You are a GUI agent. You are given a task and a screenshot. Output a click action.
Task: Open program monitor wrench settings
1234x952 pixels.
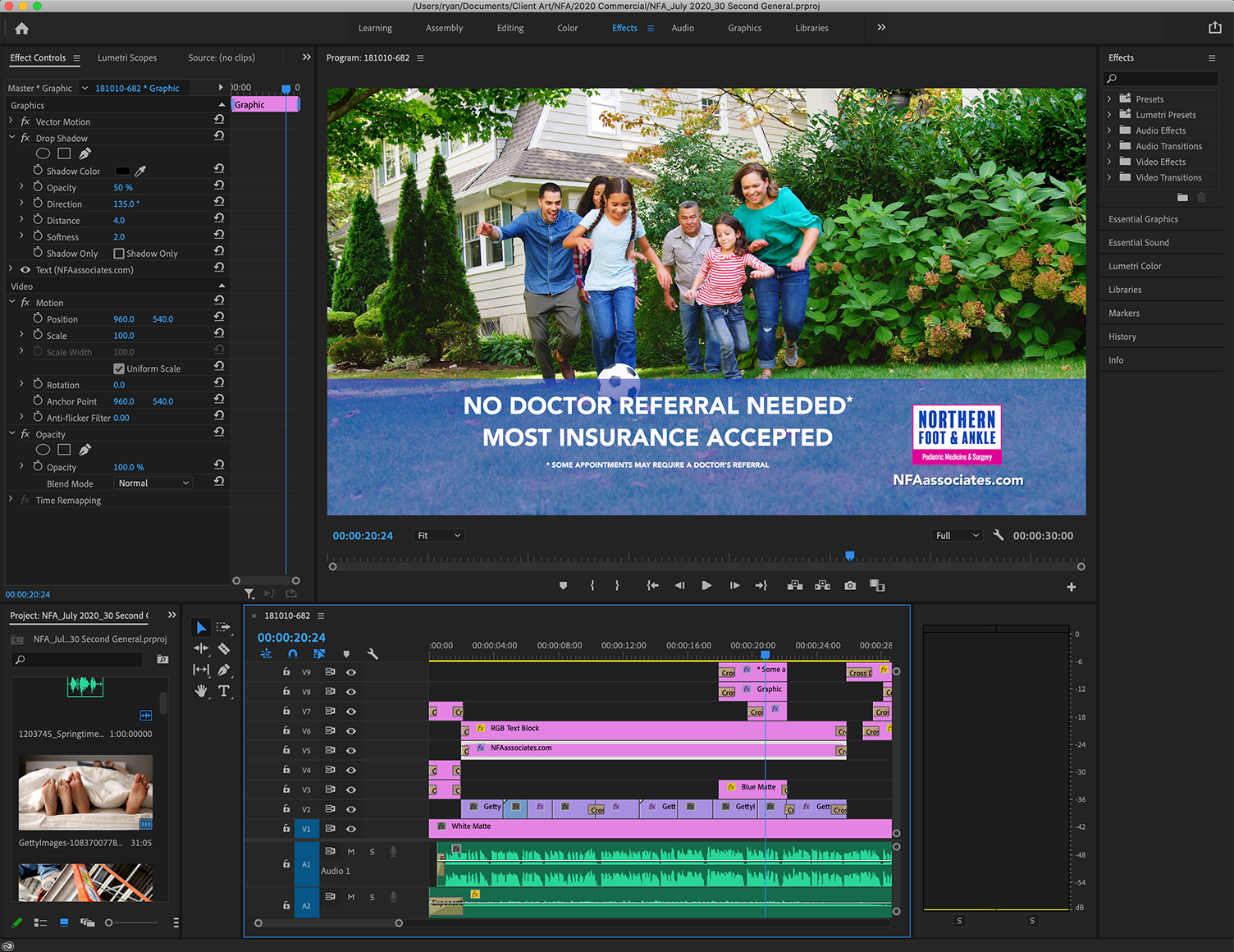[x=999, y=535]
